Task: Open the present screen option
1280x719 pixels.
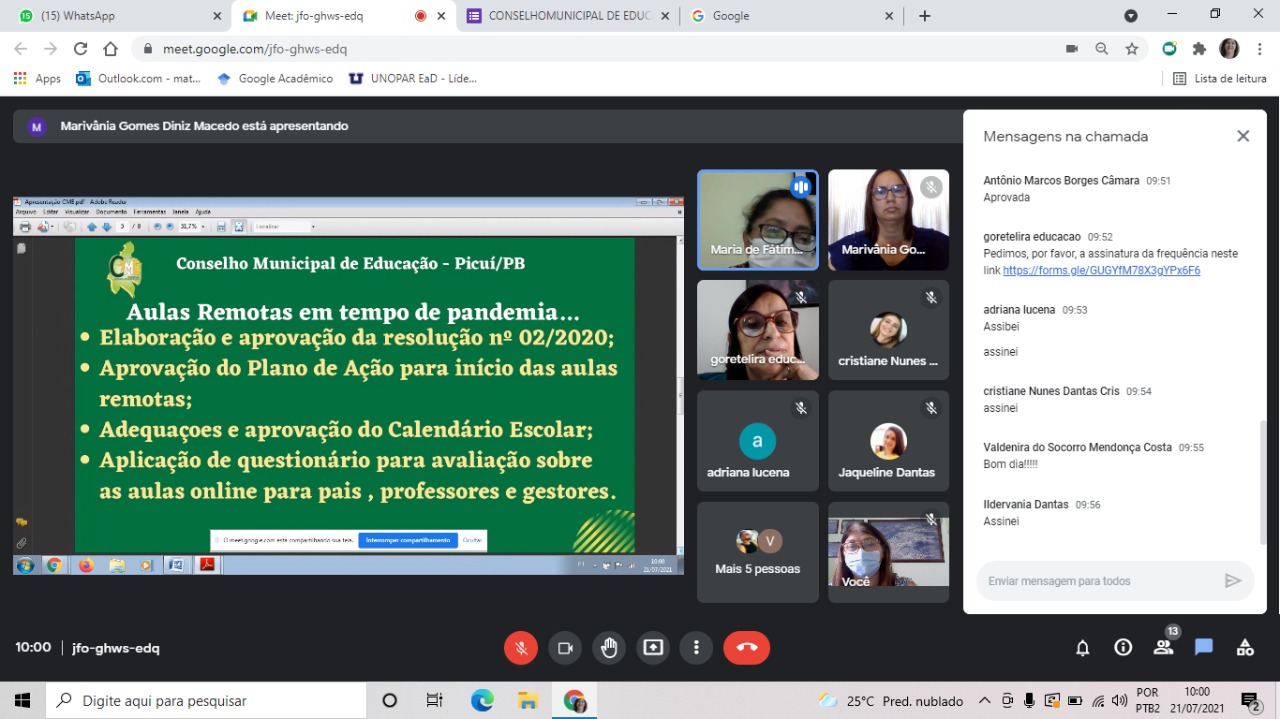Action: [653, 648]
